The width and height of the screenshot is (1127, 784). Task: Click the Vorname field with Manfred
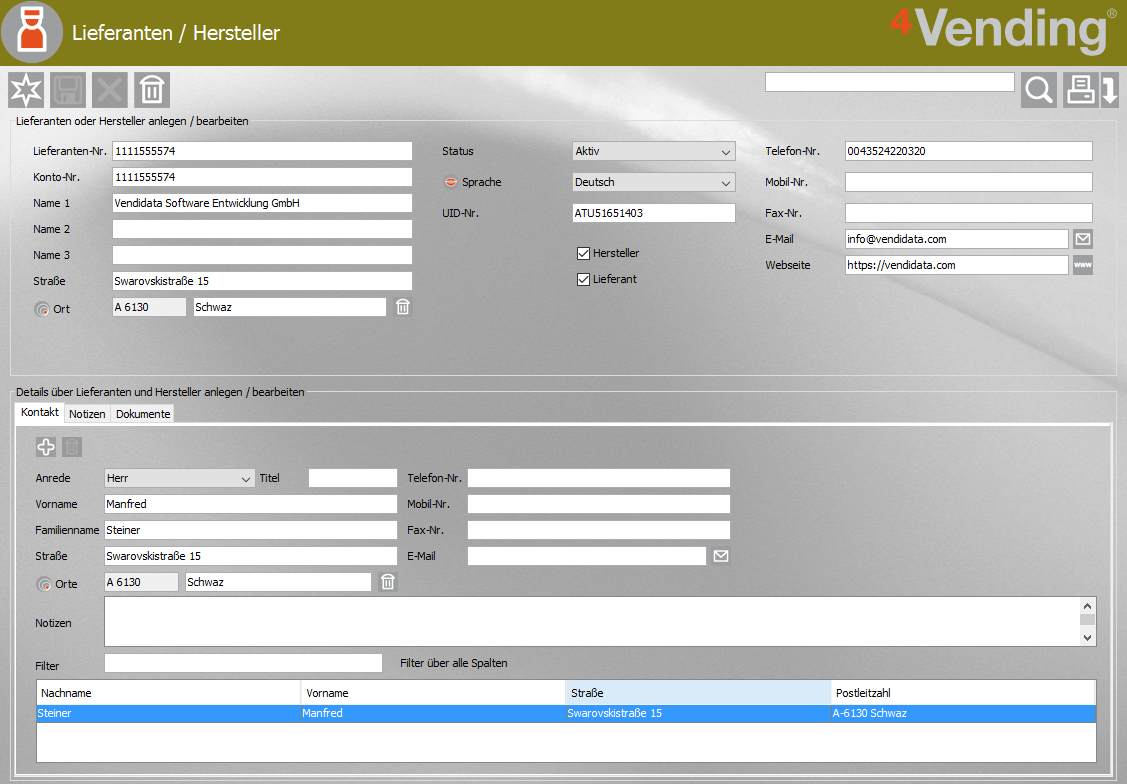click(x=251, y=504)
